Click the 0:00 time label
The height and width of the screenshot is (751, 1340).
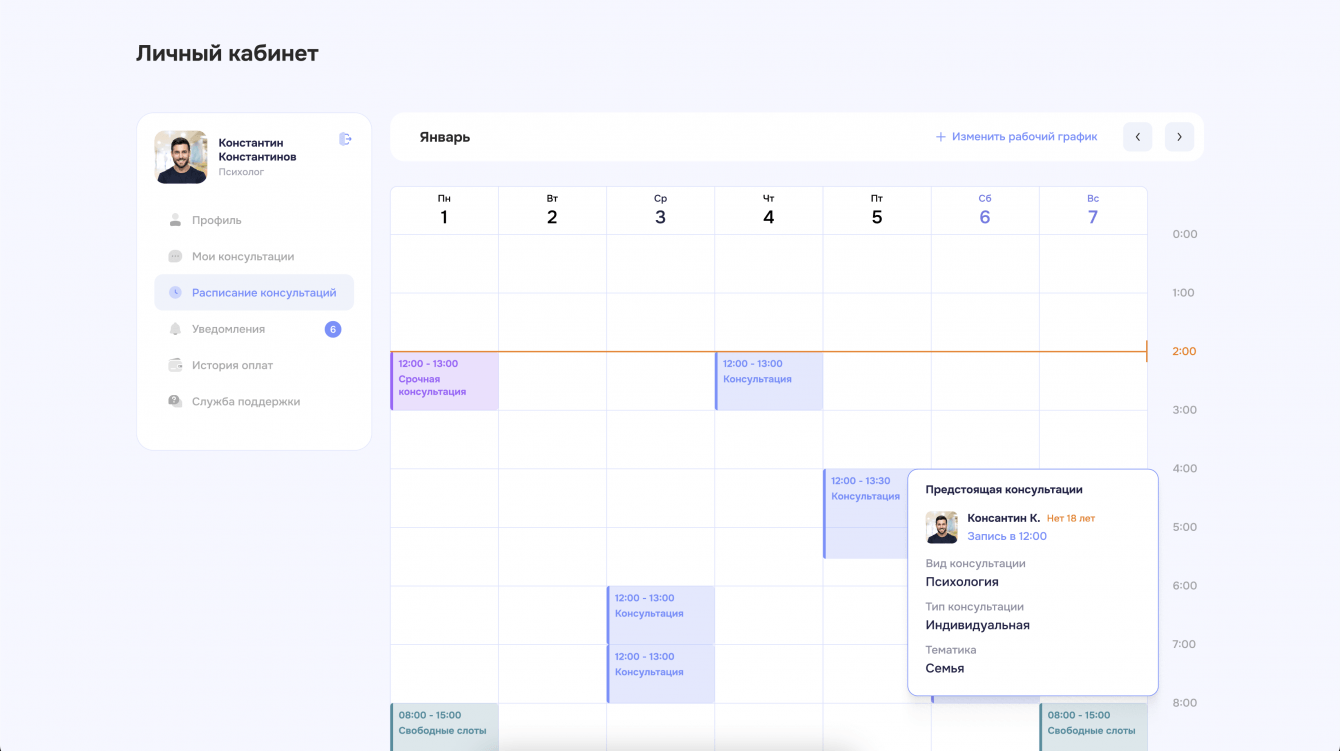pos(1184,234)
